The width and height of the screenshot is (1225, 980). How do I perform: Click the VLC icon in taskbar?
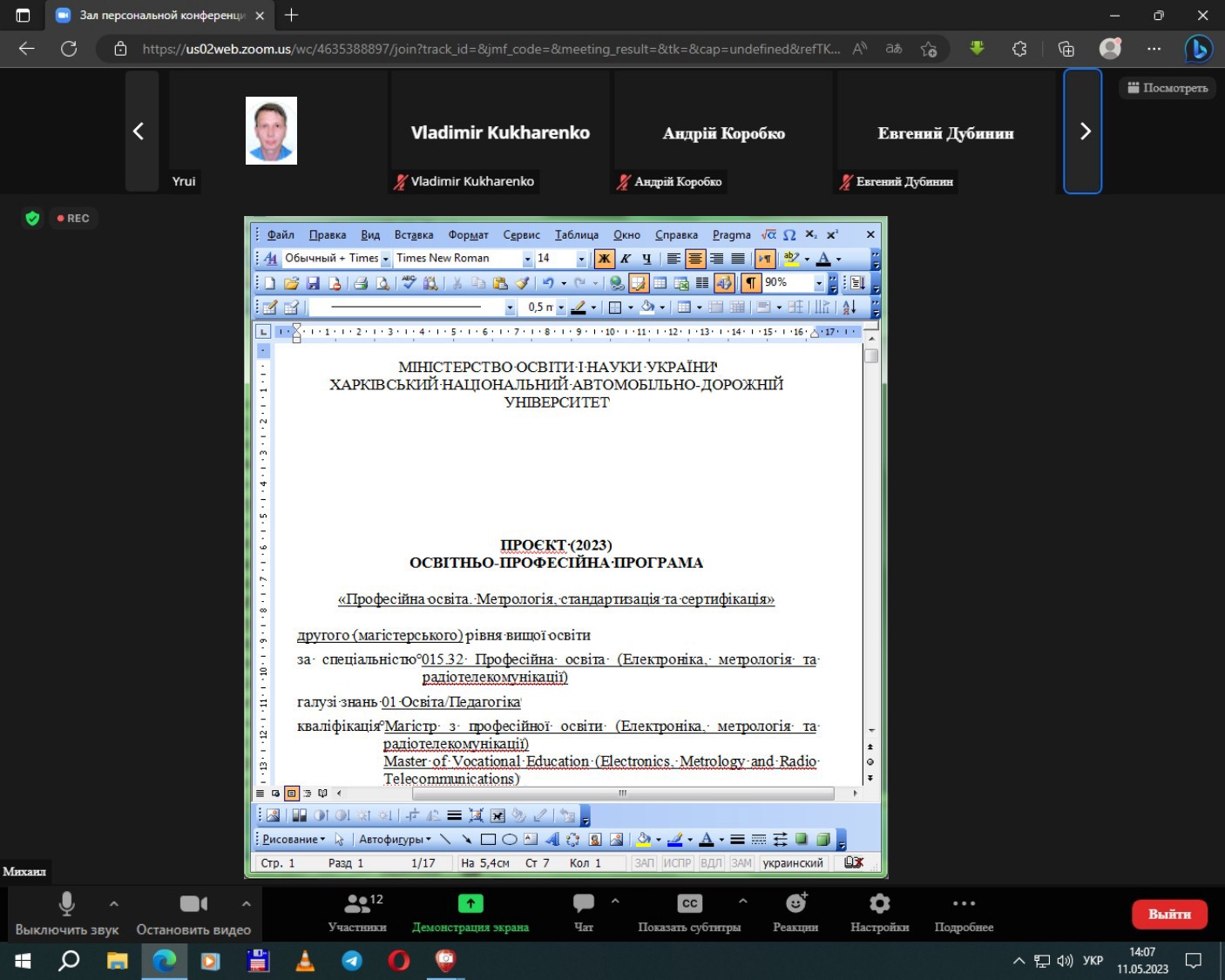pyautogui.click(x=305, y=961)
